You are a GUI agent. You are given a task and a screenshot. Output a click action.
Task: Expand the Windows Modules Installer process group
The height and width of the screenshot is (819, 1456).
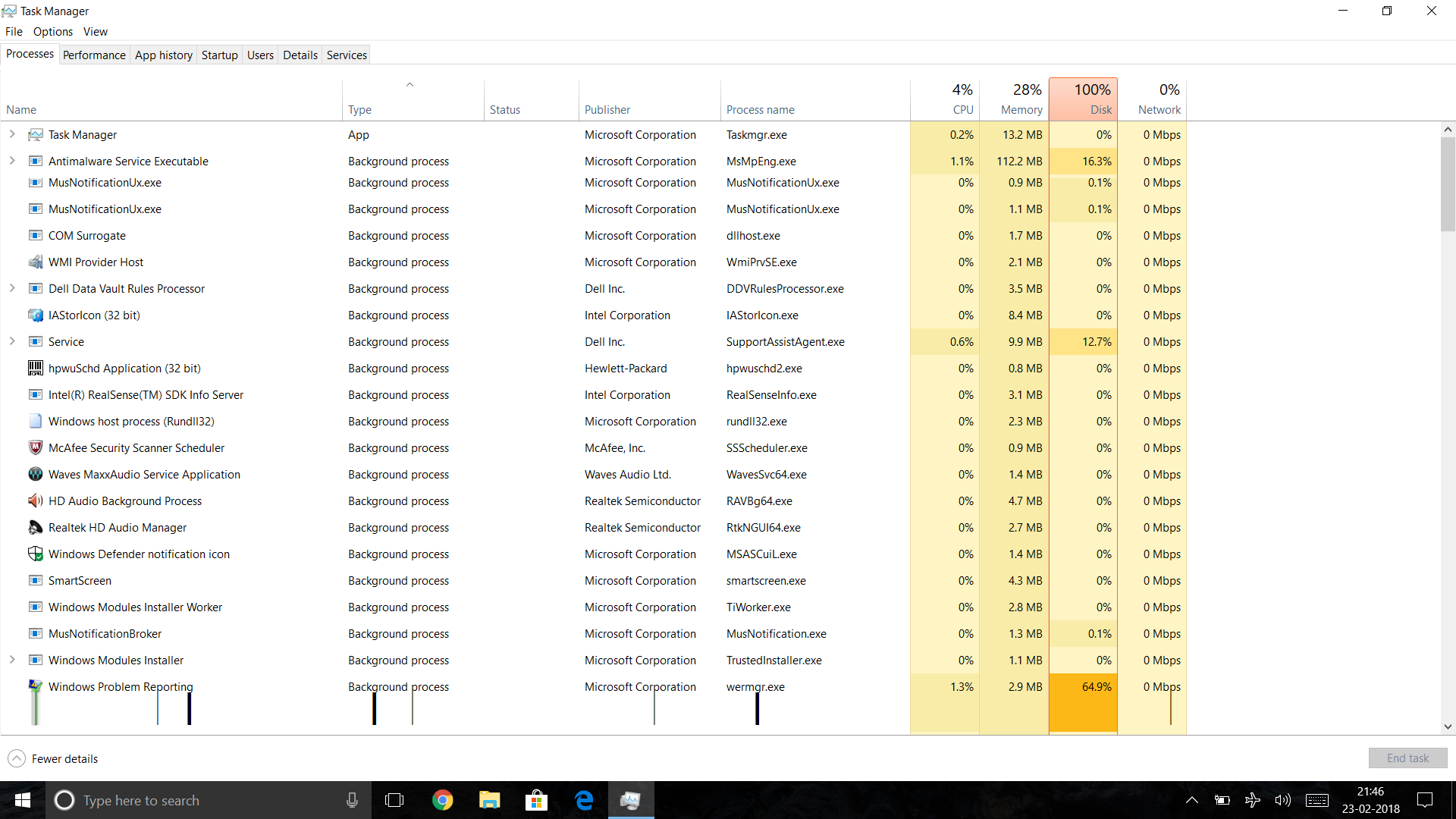[12, 660]
